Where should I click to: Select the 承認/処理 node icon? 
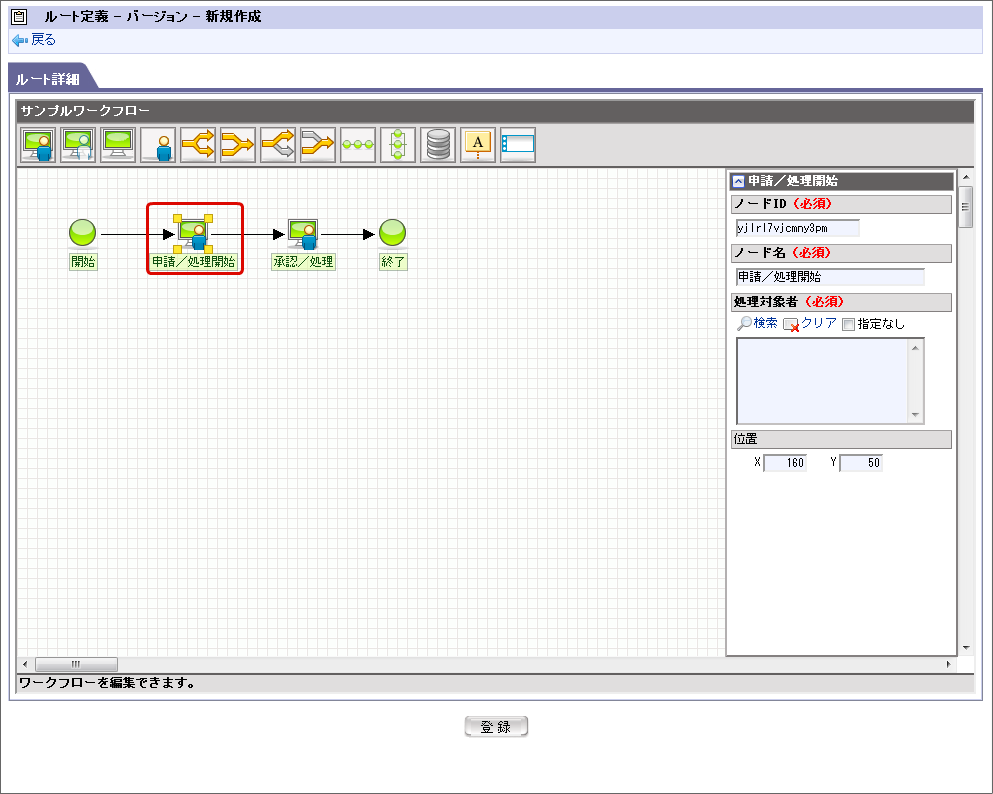(x=303, y=234)
